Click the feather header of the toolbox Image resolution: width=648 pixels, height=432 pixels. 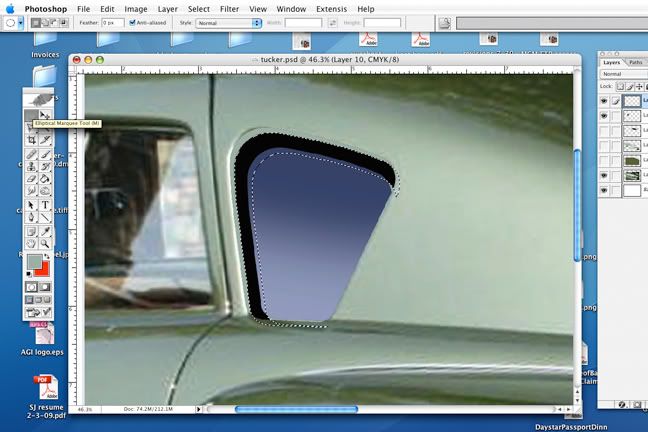tap(38, 99)
